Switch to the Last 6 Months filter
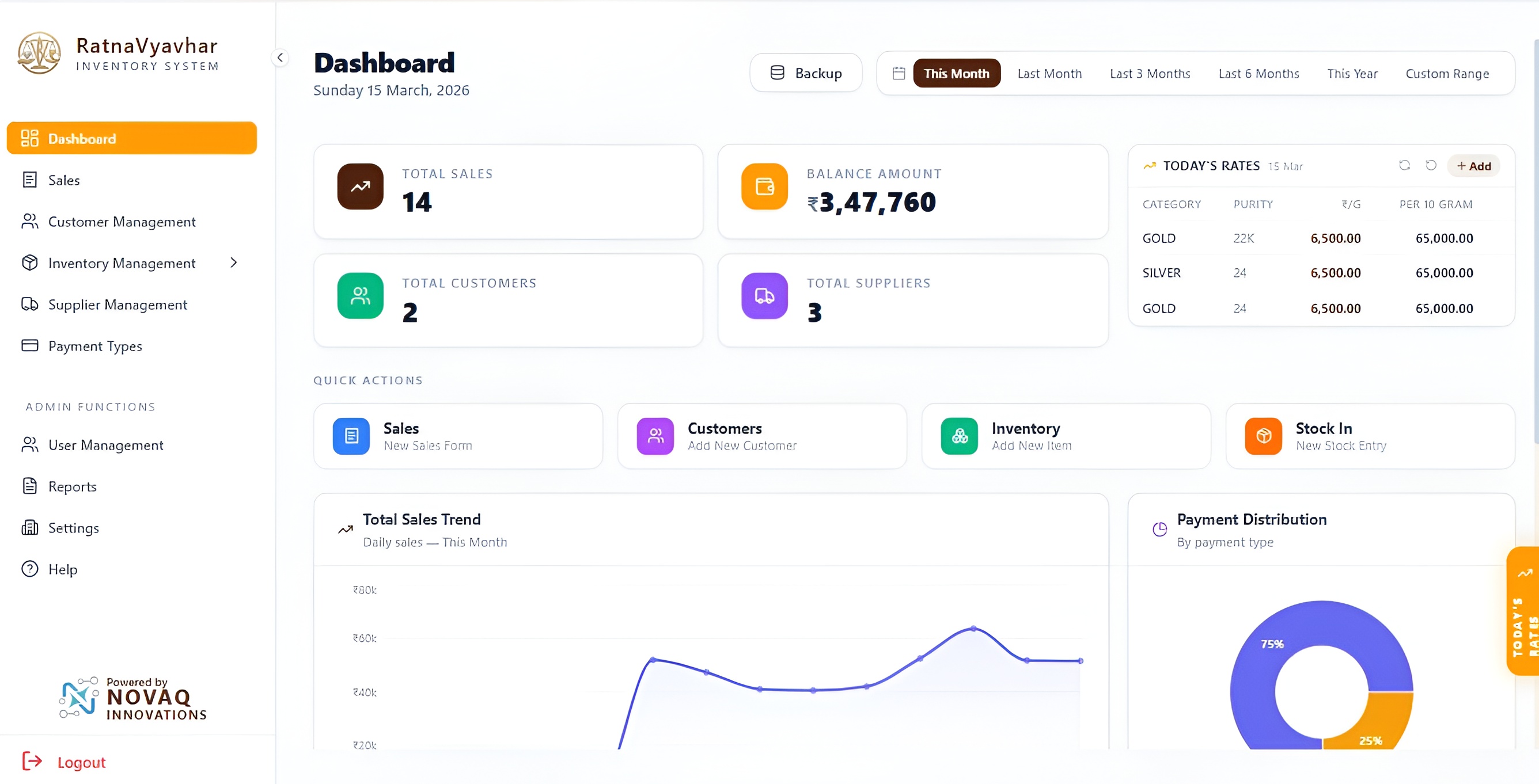Screen dimensions: 1539x784 [1258, 74]
